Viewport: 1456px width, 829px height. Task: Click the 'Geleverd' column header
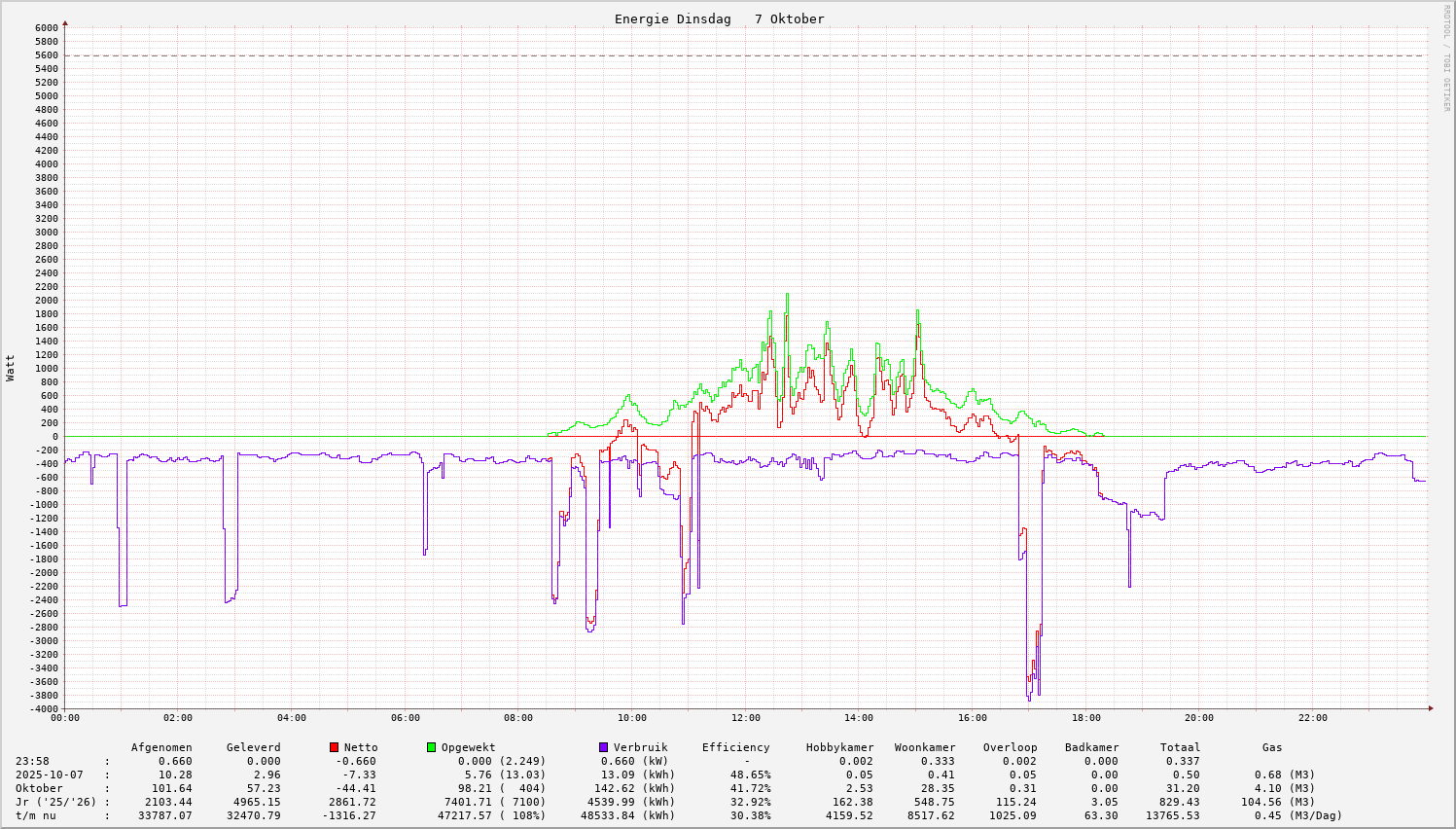(x=253, y=747)
